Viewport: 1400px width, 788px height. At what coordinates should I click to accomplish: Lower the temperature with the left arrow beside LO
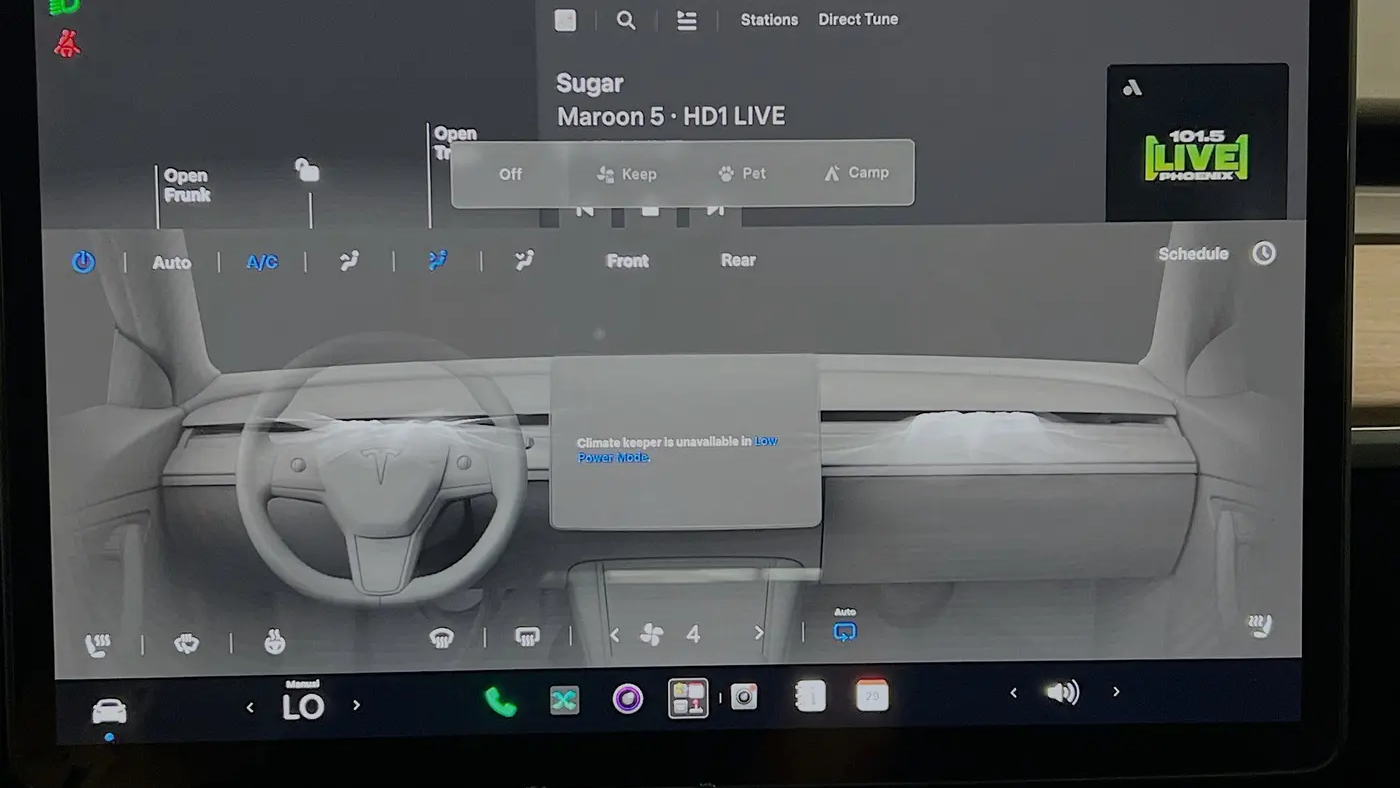(250, 707)
